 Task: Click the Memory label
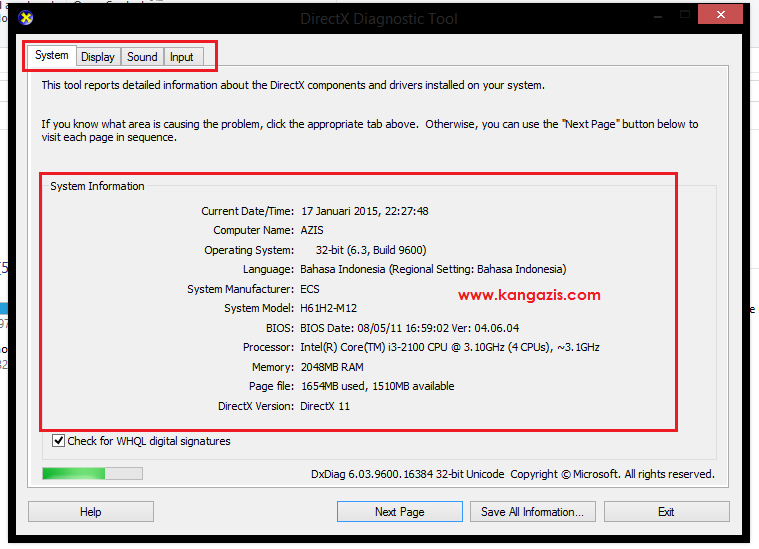(273, 367)
